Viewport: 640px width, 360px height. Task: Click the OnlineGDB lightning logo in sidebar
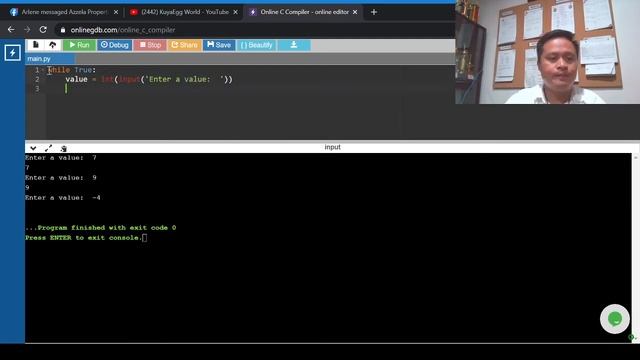(12, 53)
